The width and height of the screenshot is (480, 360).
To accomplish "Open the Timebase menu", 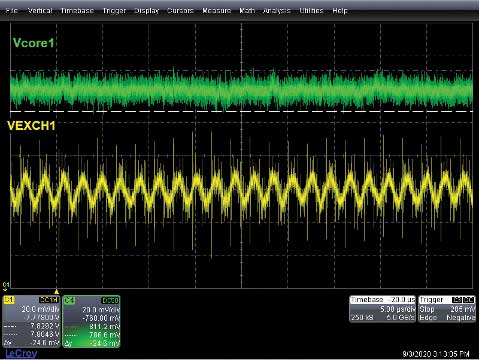I will (x=77, y=11).
